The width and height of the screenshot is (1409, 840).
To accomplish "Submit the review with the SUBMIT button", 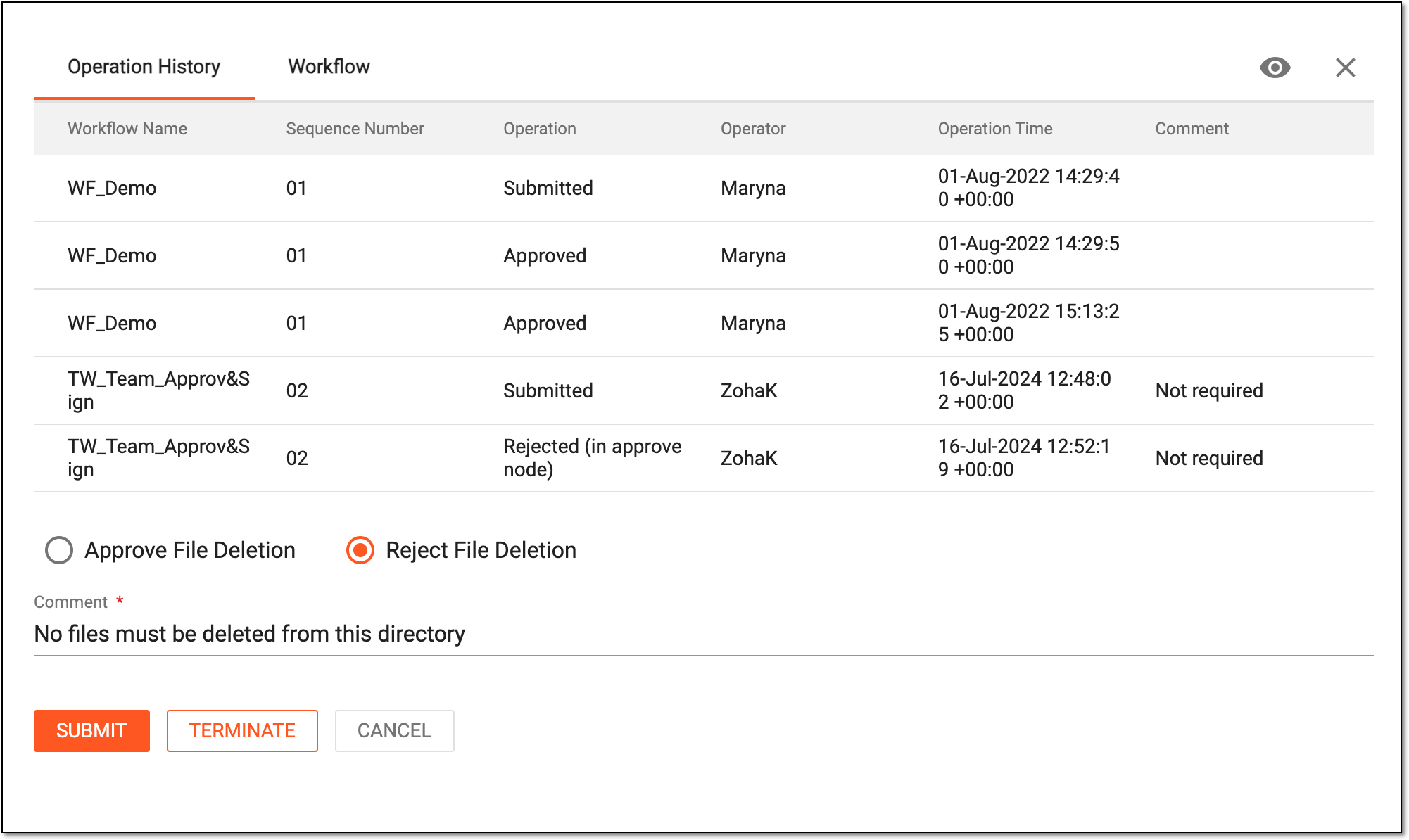I will point(91,730).
